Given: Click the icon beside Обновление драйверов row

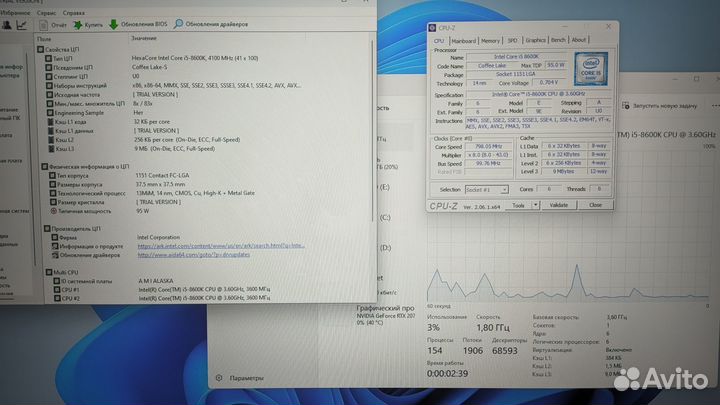Looking at the screenshot, I should [x=55, y=255].
